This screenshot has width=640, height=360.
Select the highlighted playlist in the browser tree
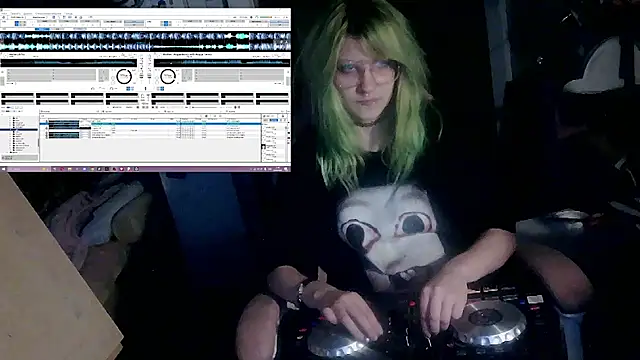[19, 129]
